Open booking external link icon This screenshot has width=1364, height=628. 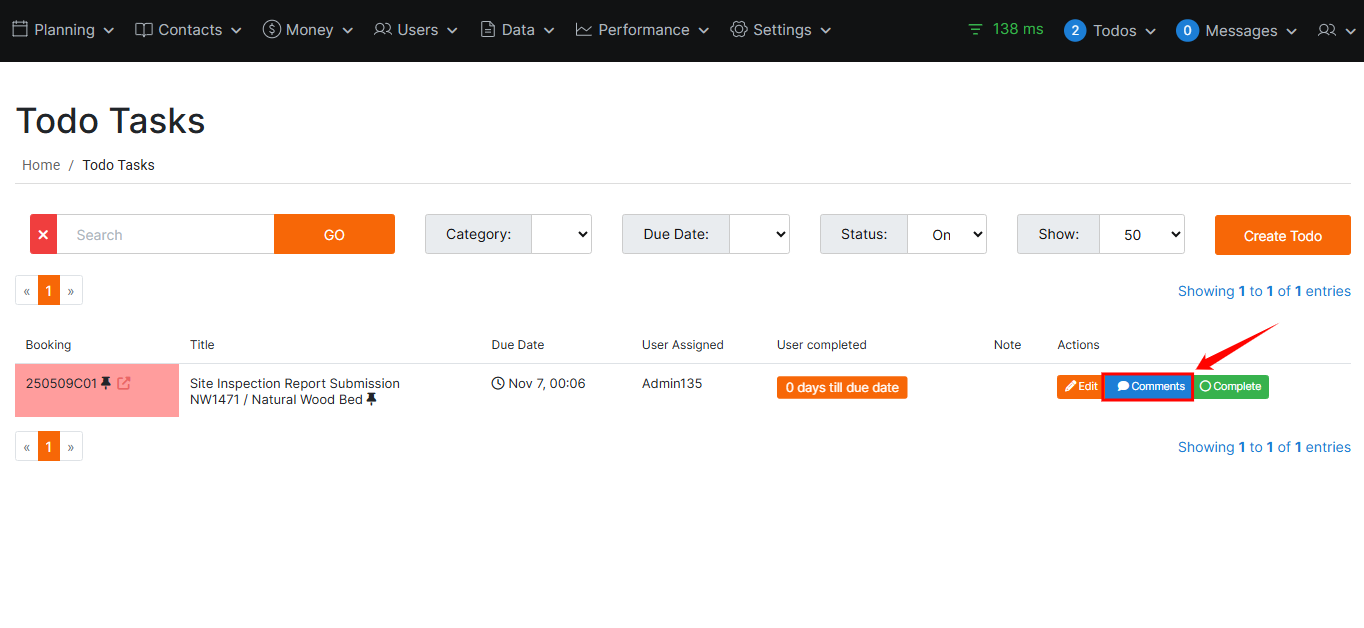124,383
